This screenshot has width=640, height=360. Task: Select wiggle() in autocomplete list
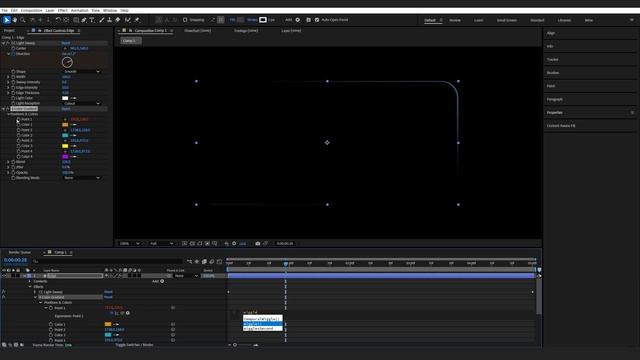262,324
